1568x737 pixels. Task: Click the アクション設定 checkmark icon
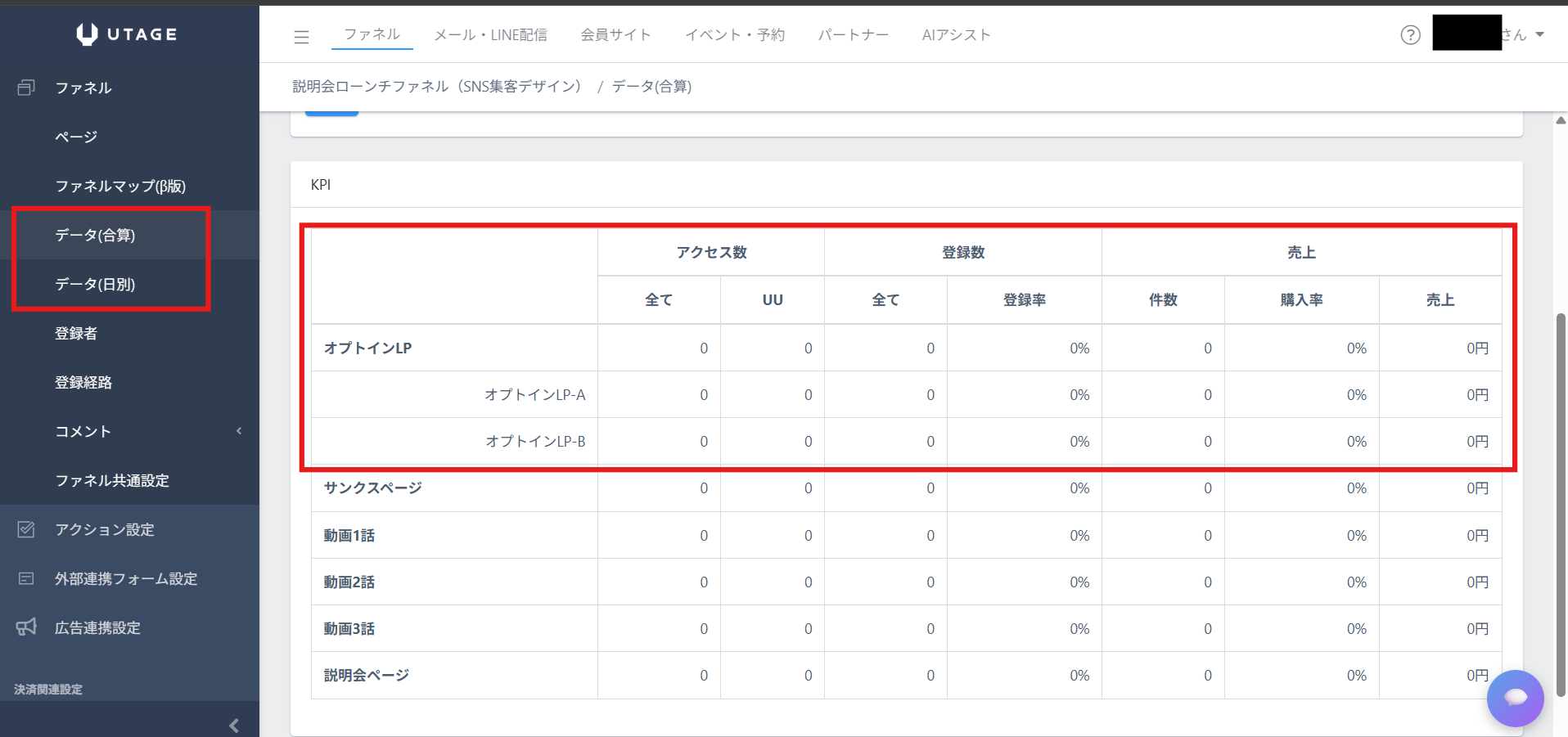[x=26, y=529]
